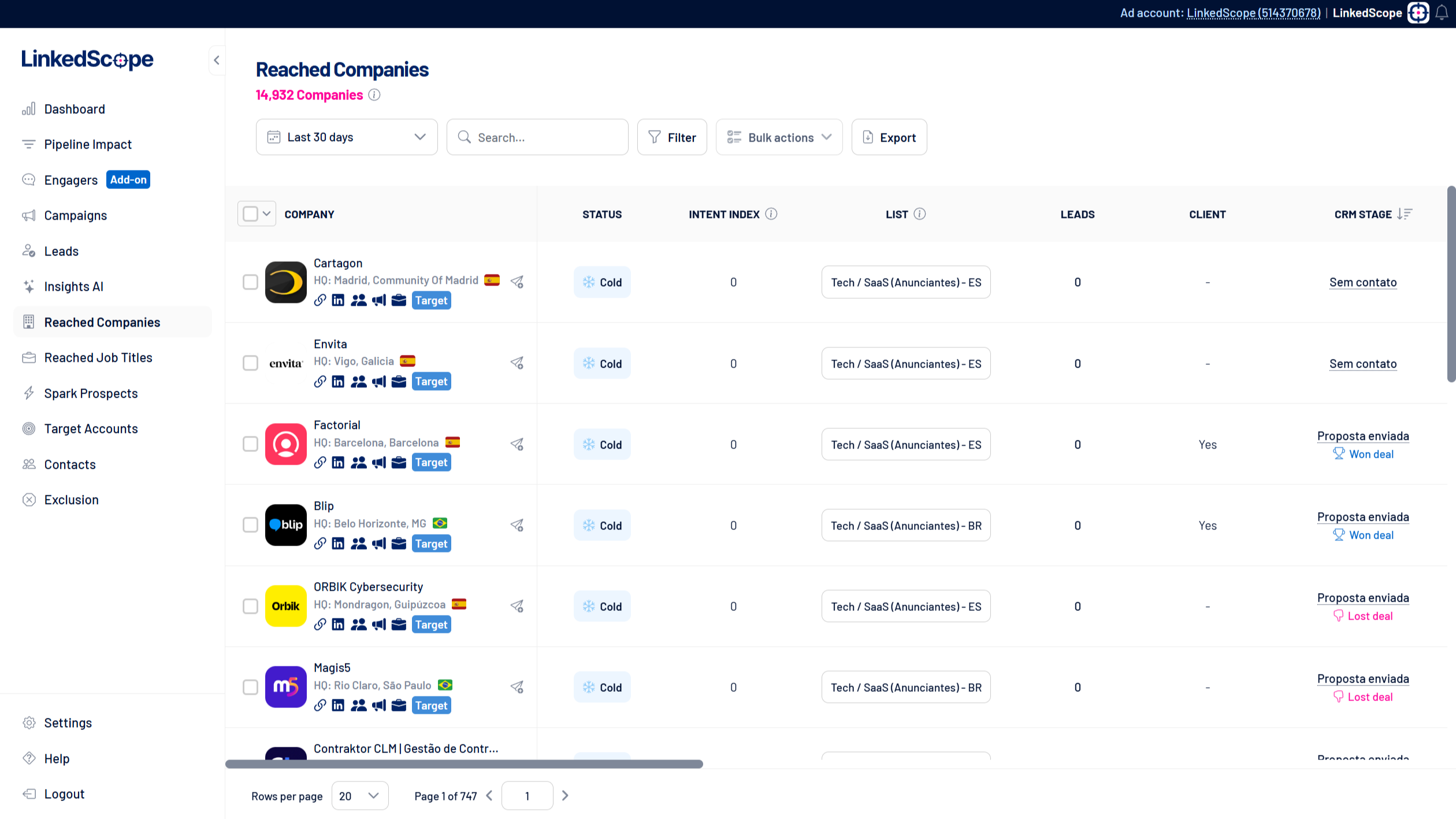Open Factorial LinkedIn page icon

click(x=339, y=462)
